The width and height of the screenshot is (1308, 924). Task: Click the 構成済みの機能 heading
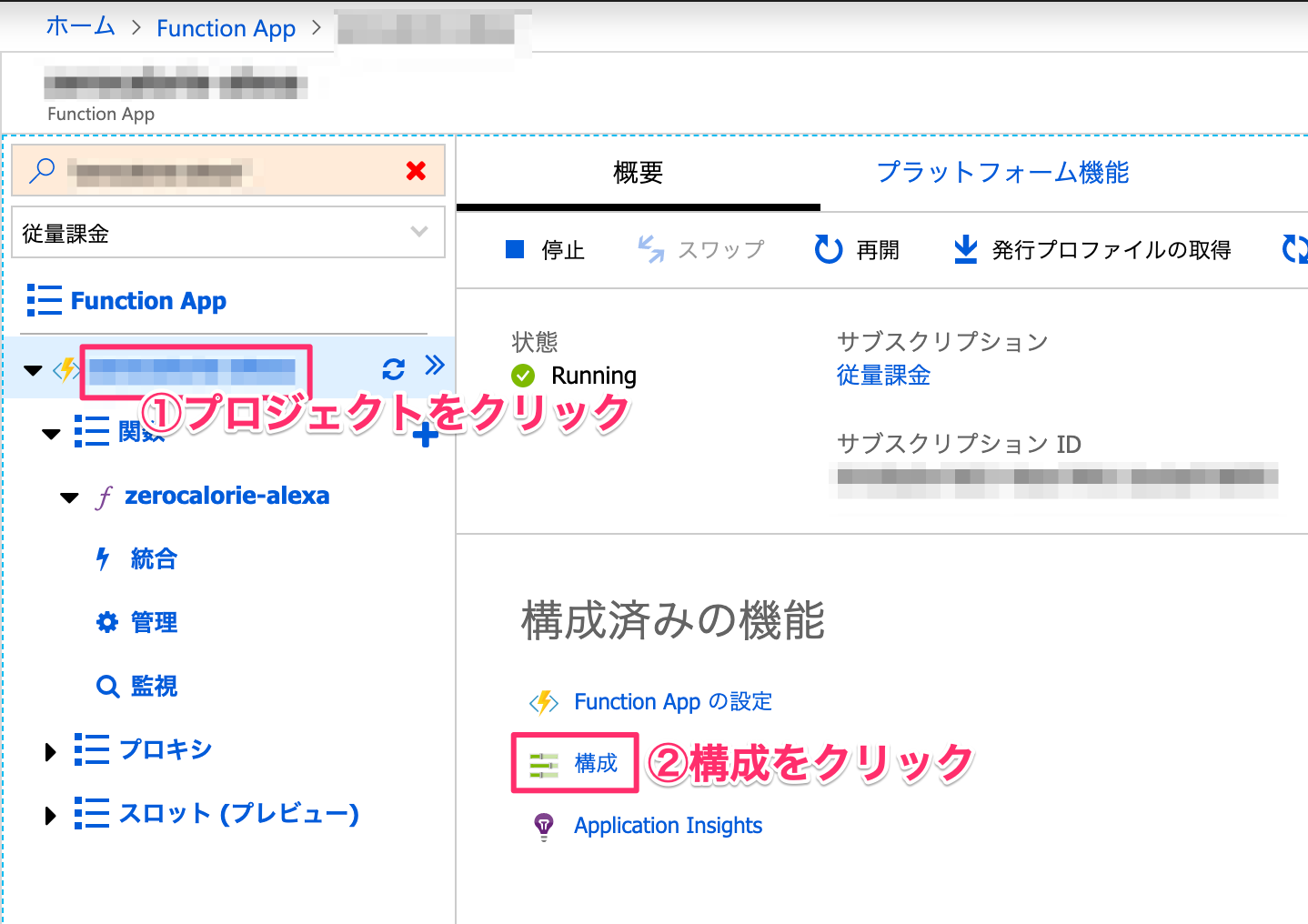click(673, 621)
